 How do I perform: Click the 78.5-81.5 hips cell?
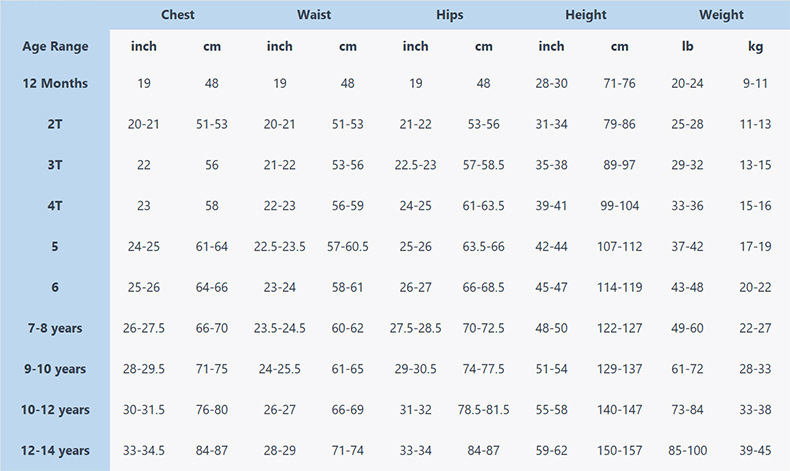484,410
